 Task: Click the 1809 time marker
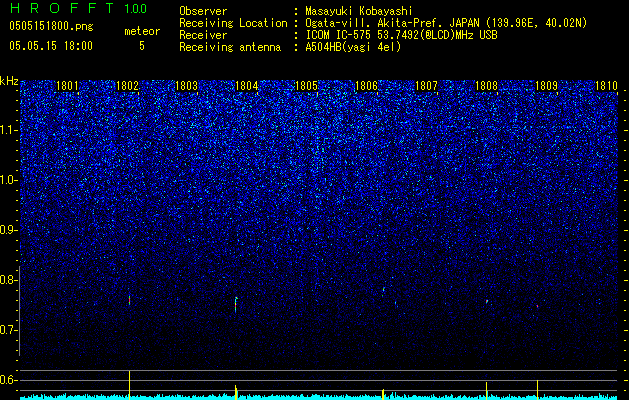coord(546,86)
